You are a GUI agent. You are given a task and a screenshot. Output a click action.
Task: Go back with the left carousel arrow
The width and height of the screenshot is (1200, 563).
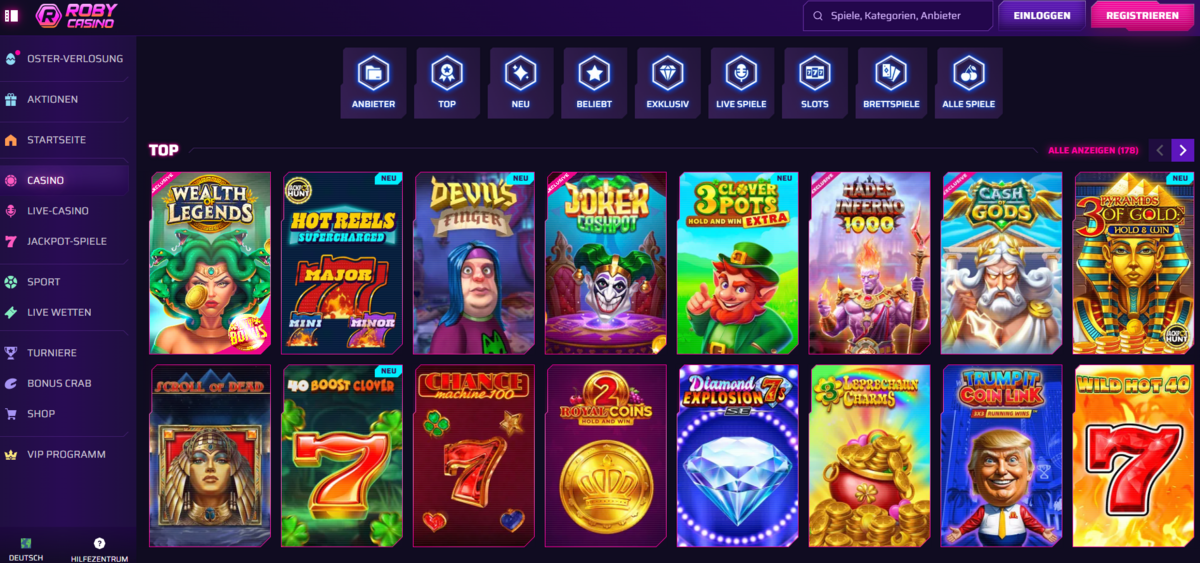pyautogui.click(x=1160, y=150)
